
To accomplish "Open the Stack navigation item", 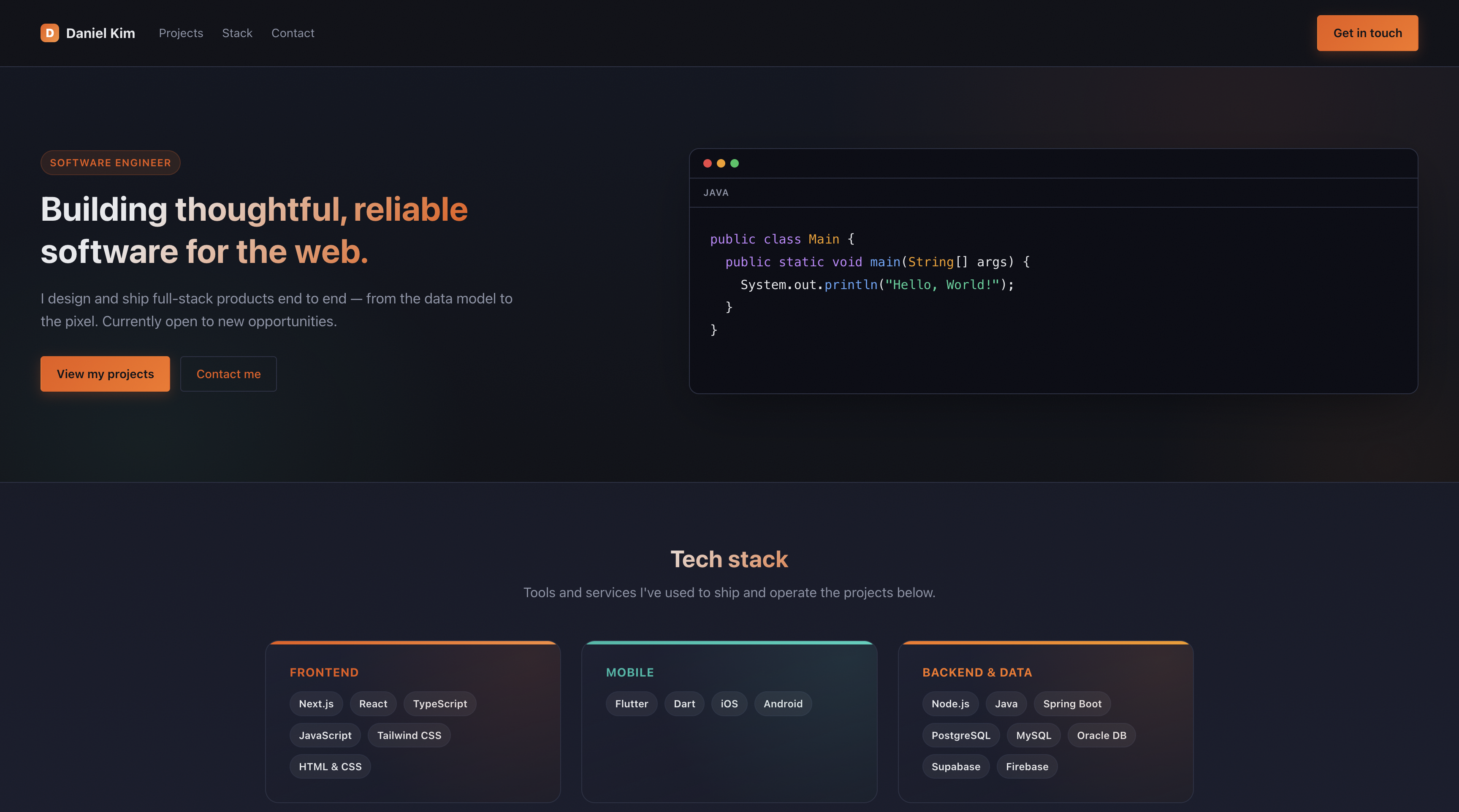I will point(237,33).
